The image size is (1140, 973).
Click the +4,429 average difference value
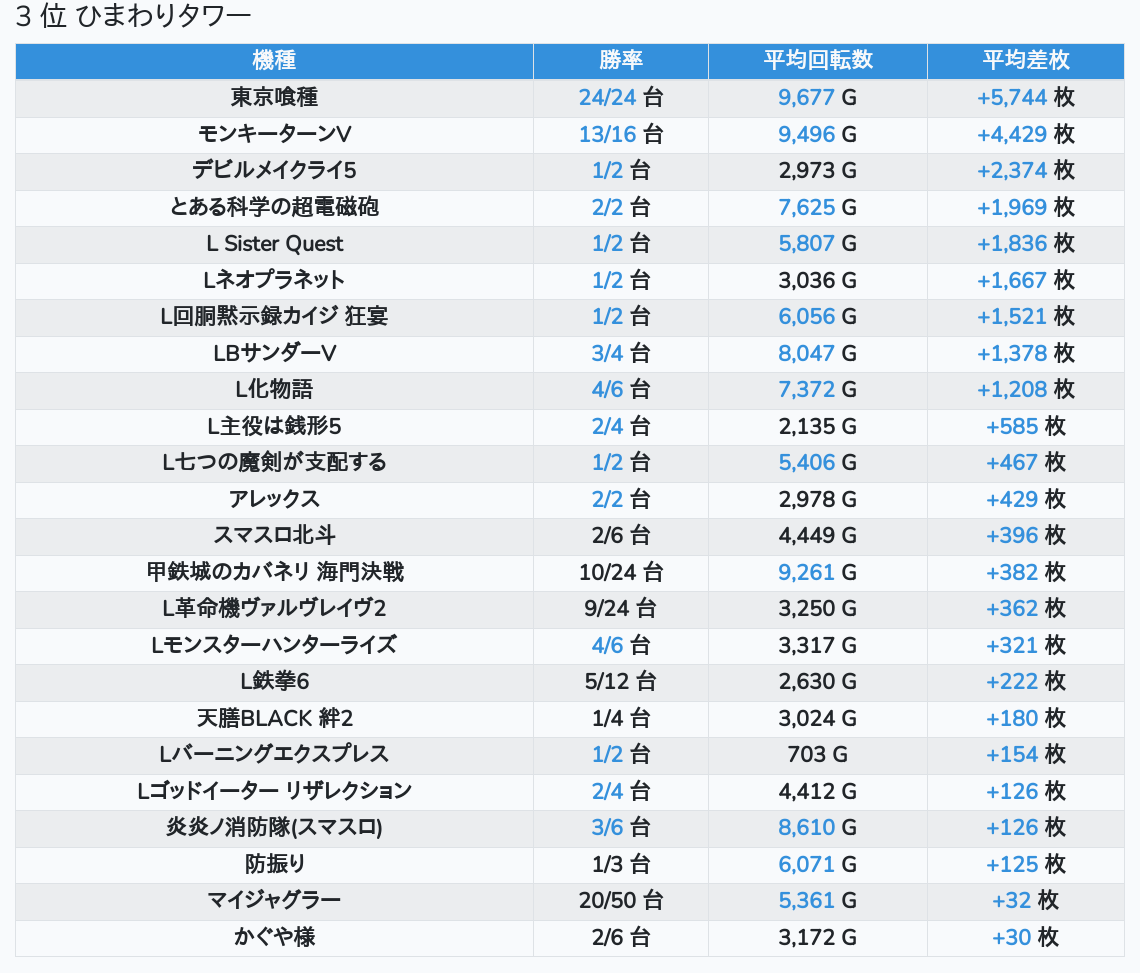pyautogui.click(x=1011, y=134)
